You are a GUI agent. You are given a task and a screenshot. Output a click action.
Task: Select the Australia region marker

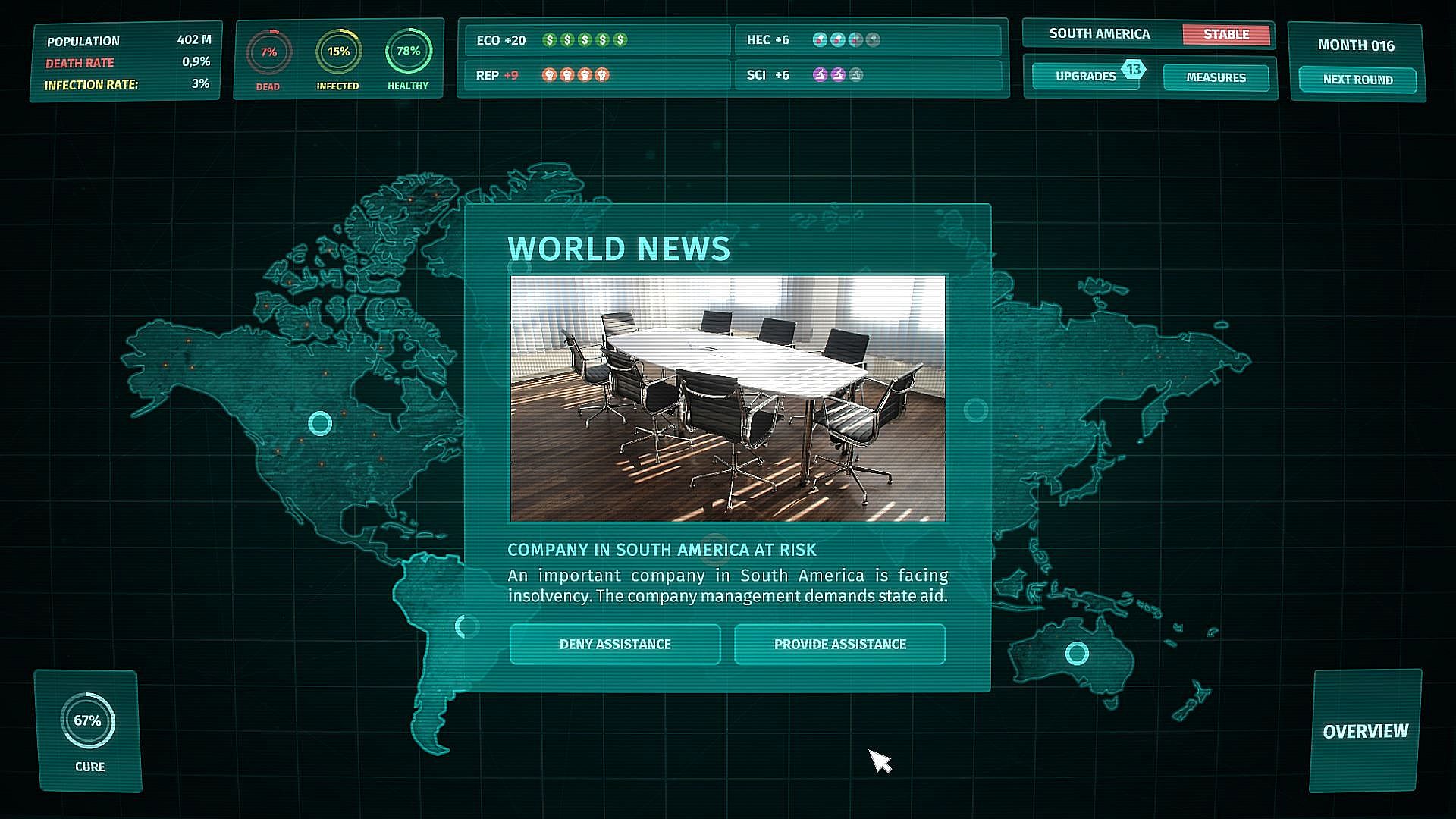click(x=1077, y=653)
